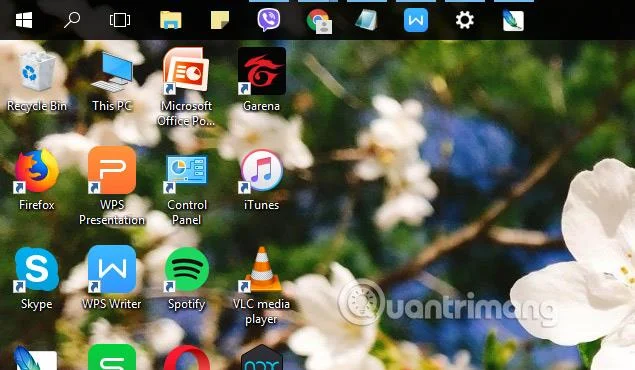Select the Spotify desktop shortcut
635x370 pixels.
[x=187, y=270]
